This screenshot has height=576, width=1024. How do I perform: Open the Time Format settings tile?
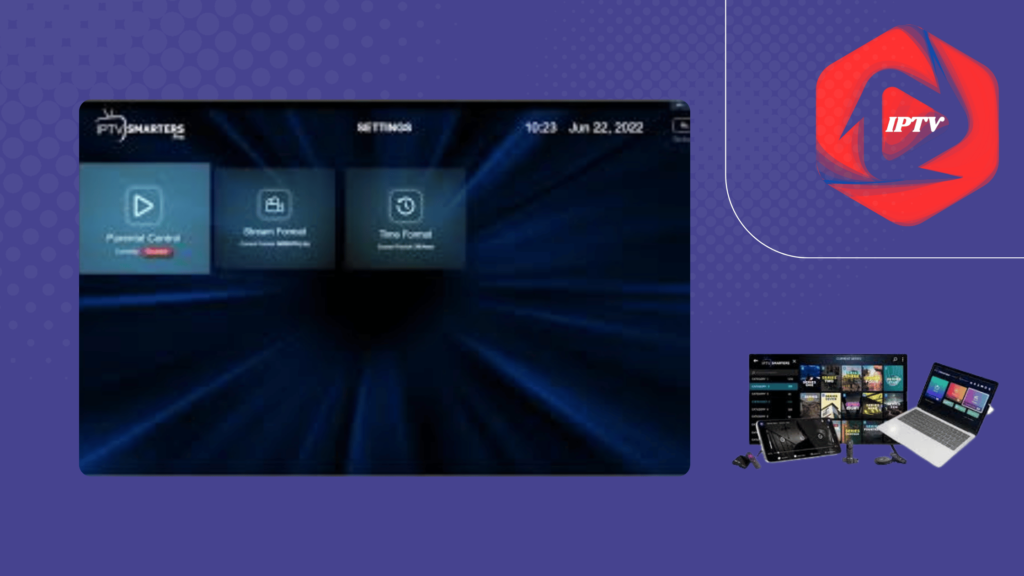(404, 220)
